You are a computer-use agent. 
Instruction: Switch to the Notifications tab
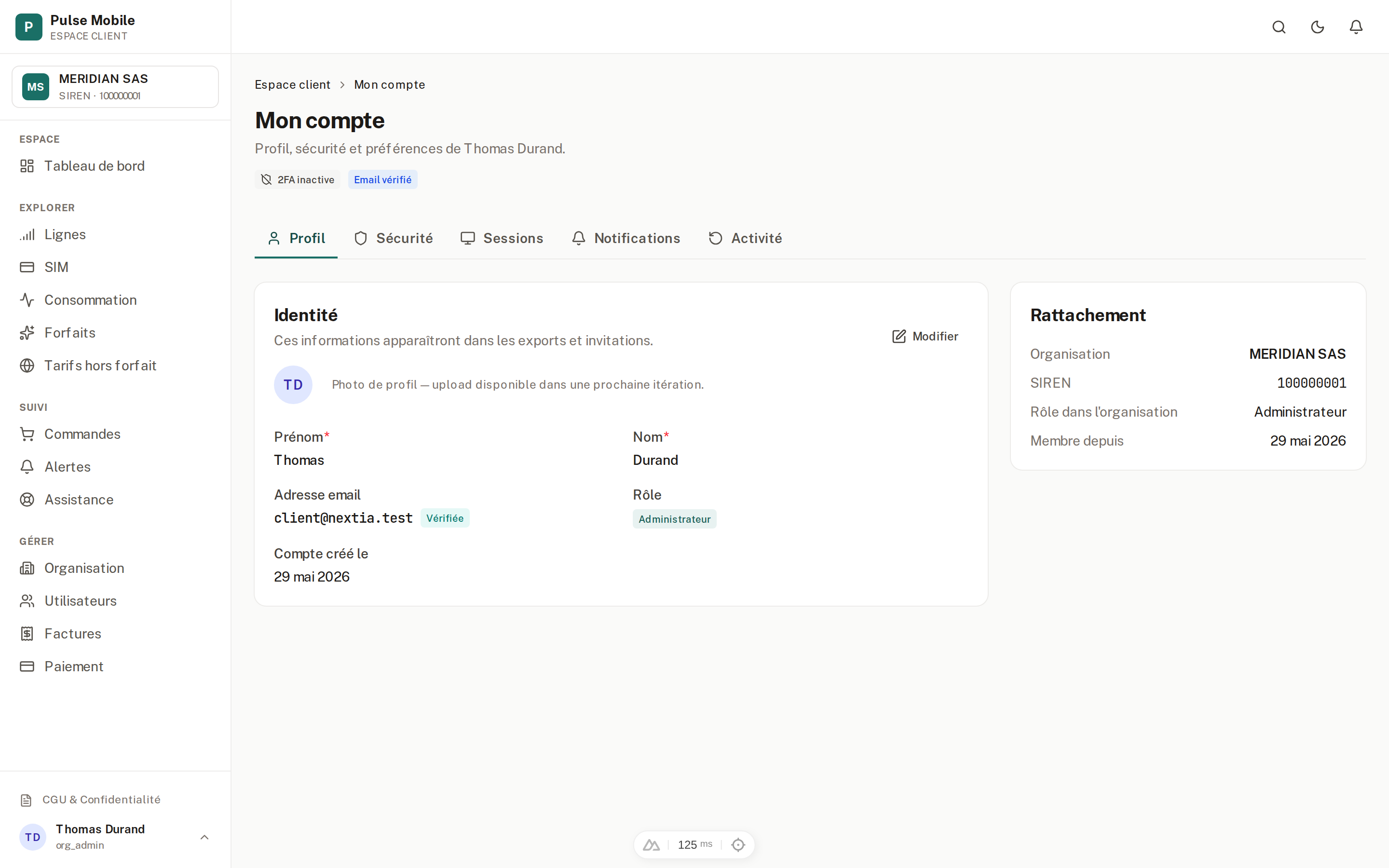point(626,238)
